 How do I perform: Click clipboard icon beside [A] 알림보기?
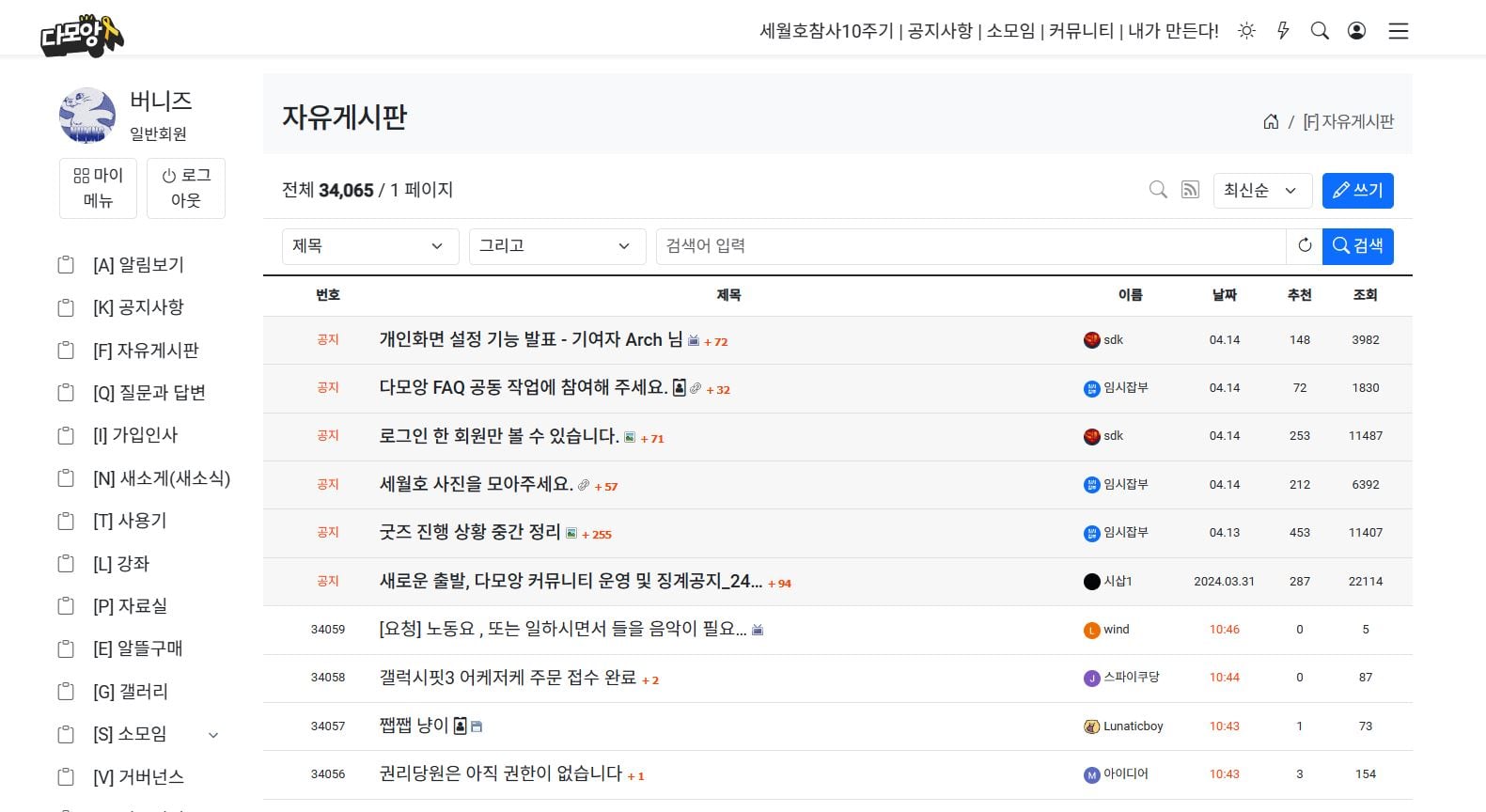[66, 265]
